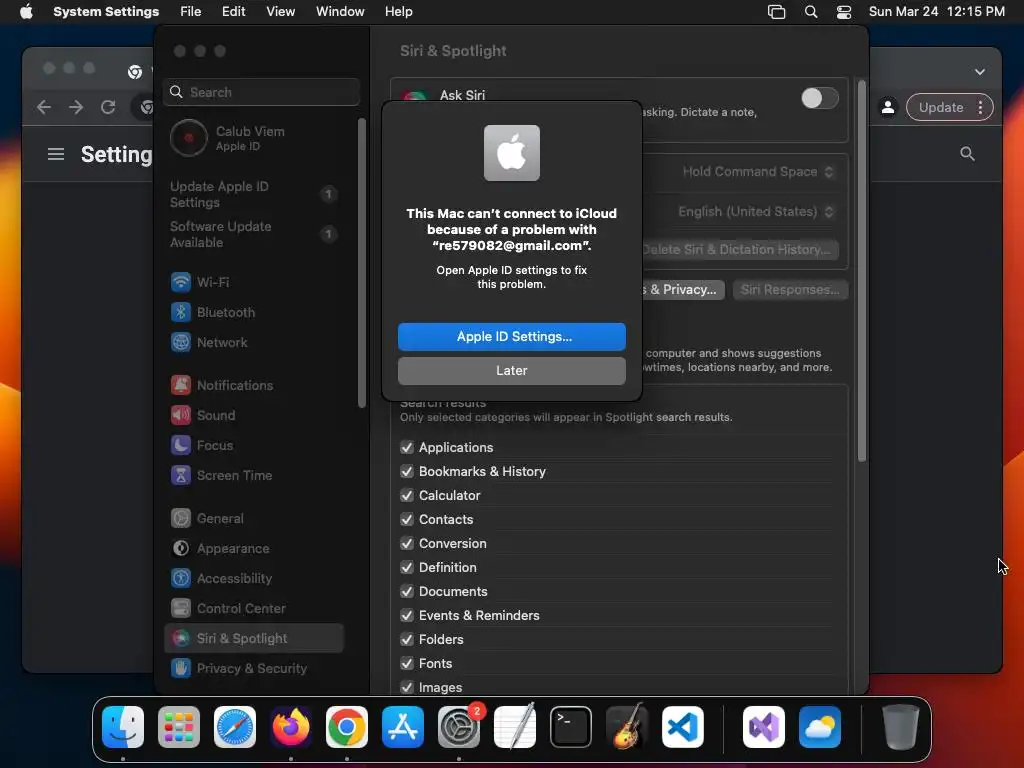Uncheck the Definition checkbox

tap(407, 568)
